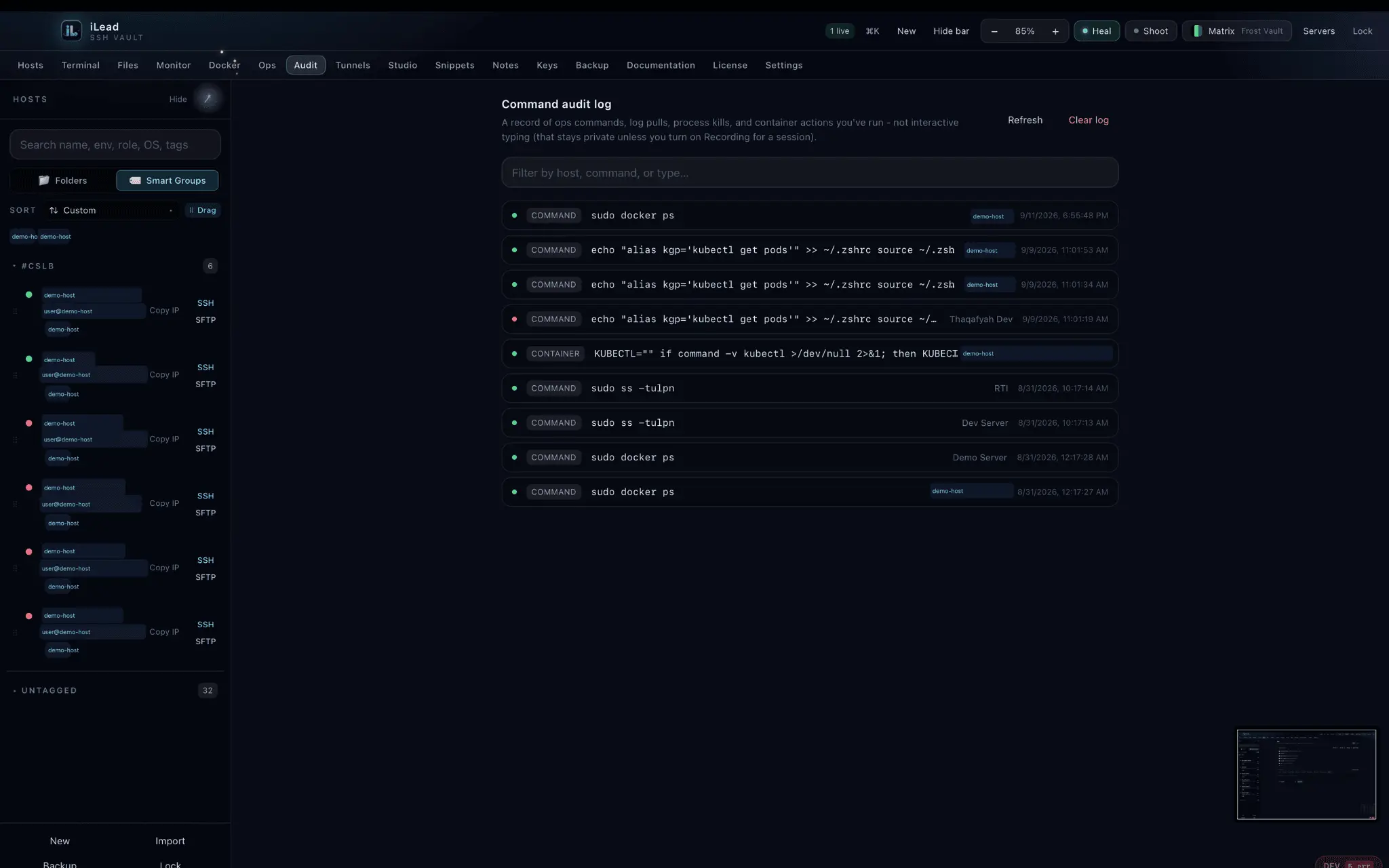
Task: Open the Keys tab
Action: [x=547, y=65]
